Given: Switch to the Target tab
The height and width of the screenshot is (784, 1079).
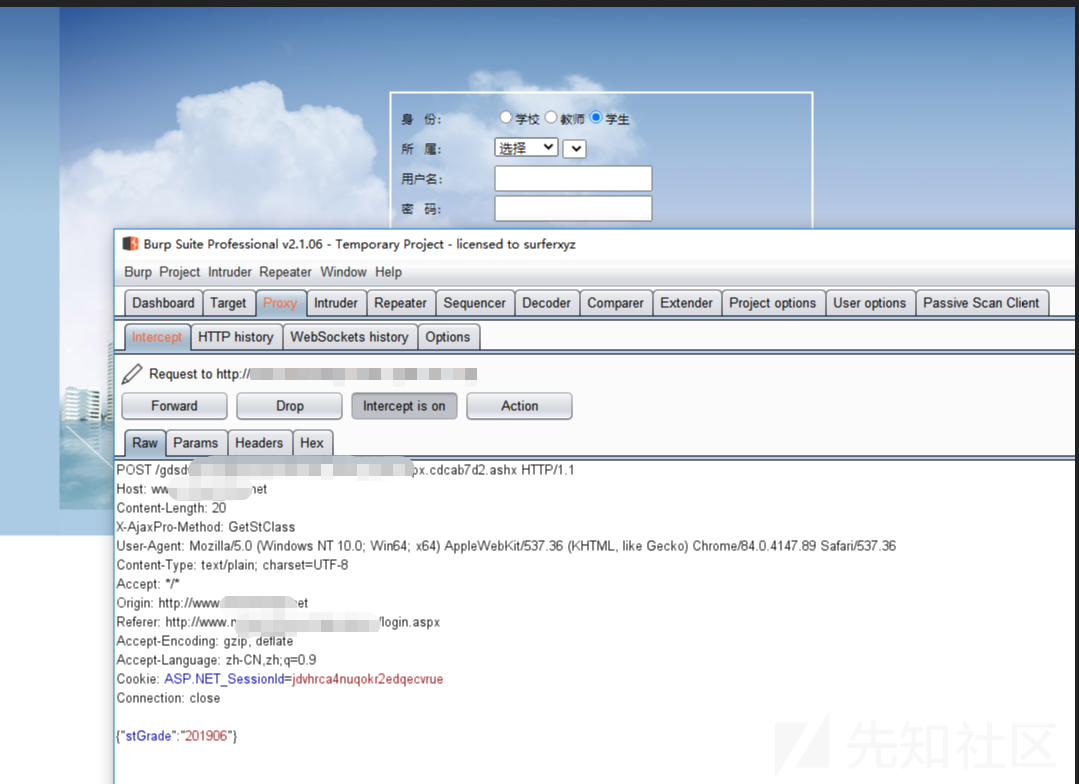Looking at the screenshot, I should pos(228,303).
